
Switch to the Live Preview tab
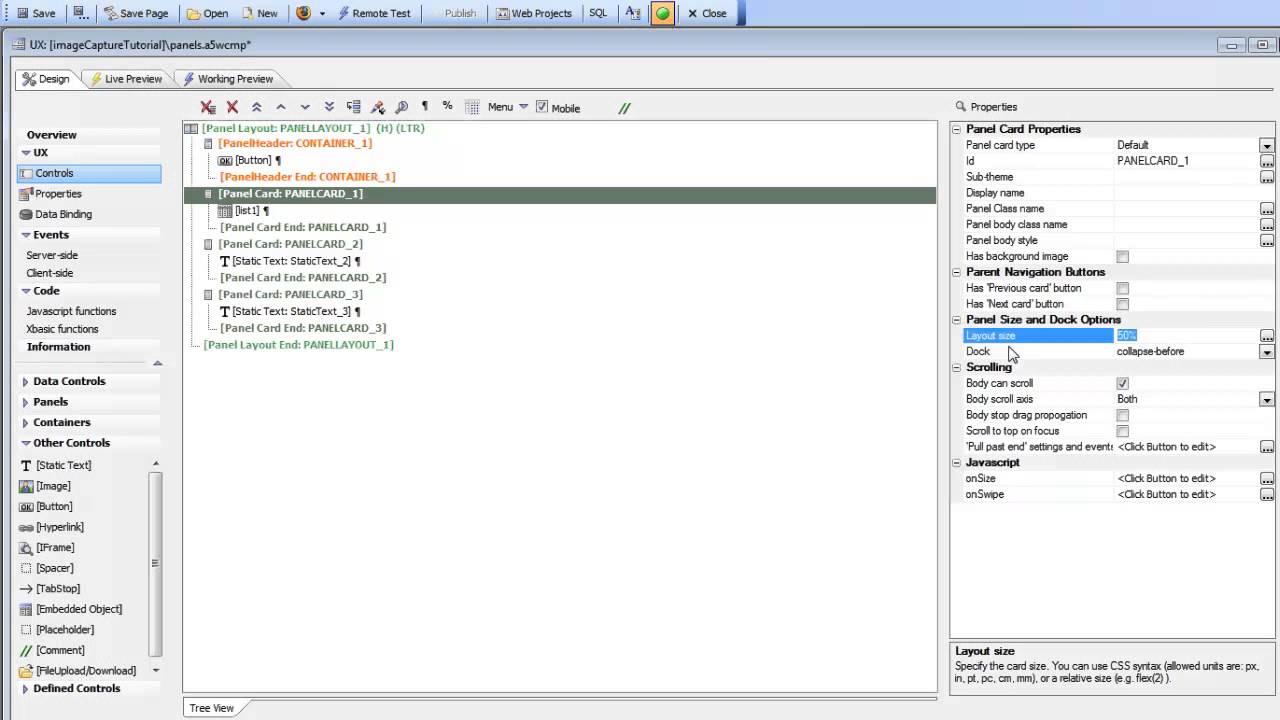tap(125, 79)
